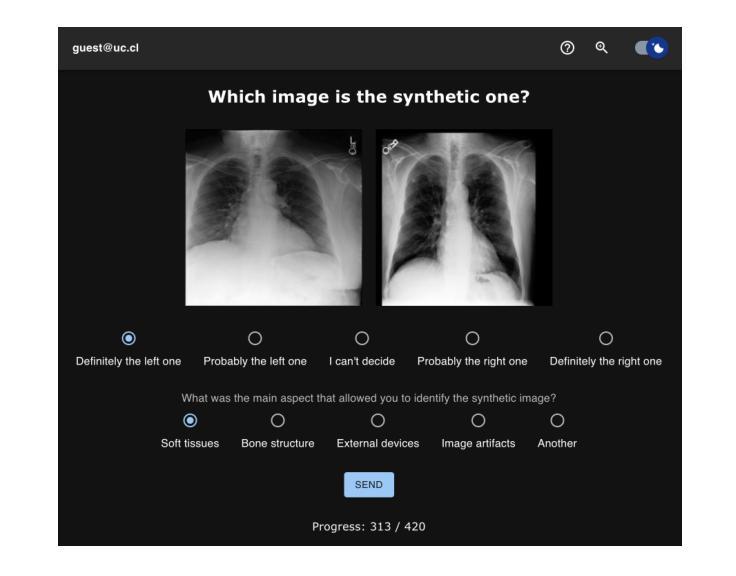This screenshot has width=736, height=576.
Task: Select "Probably the right one" radio
Action: [472, 338]
